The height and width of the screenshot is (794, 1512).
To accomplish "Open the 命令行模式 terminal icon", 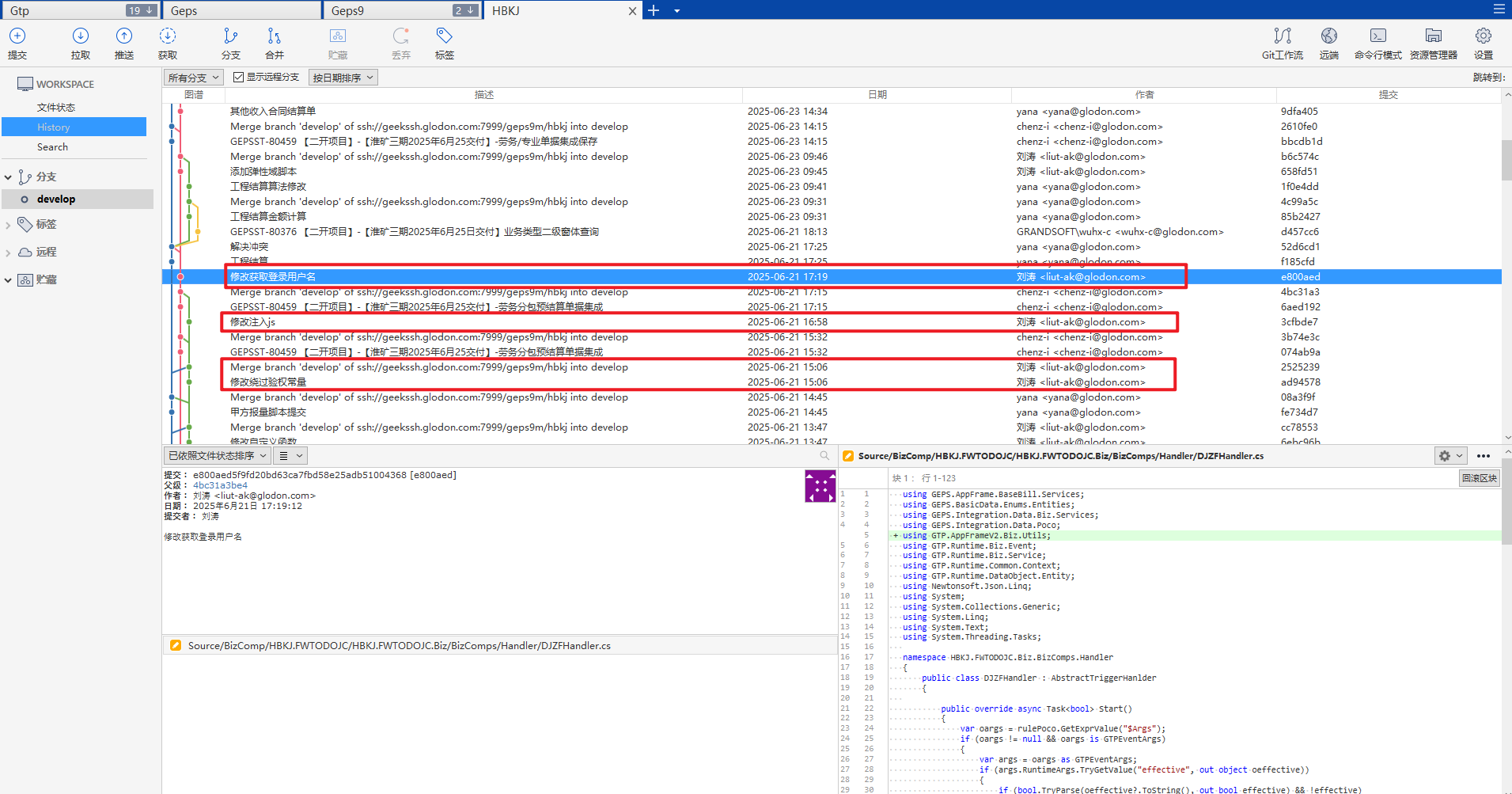I will click(1377, 36).
